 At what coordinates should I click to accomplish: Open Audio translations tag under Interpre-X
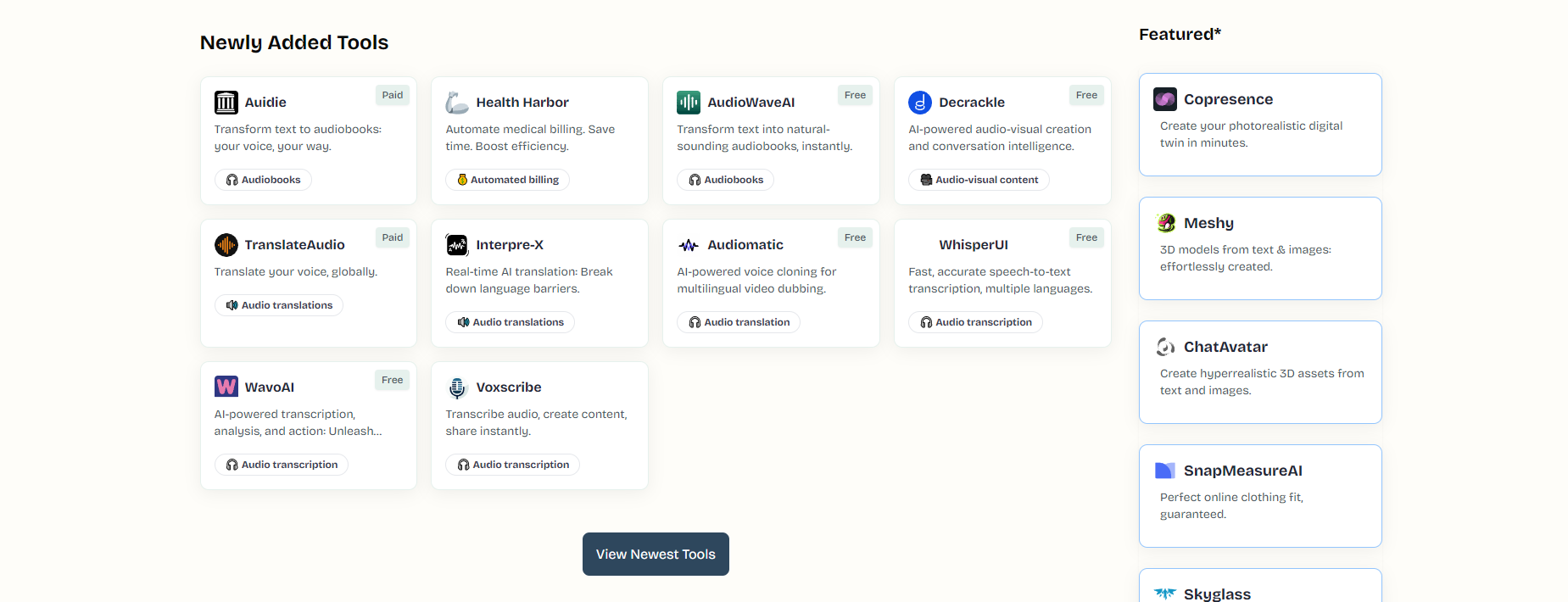point(511,322)
